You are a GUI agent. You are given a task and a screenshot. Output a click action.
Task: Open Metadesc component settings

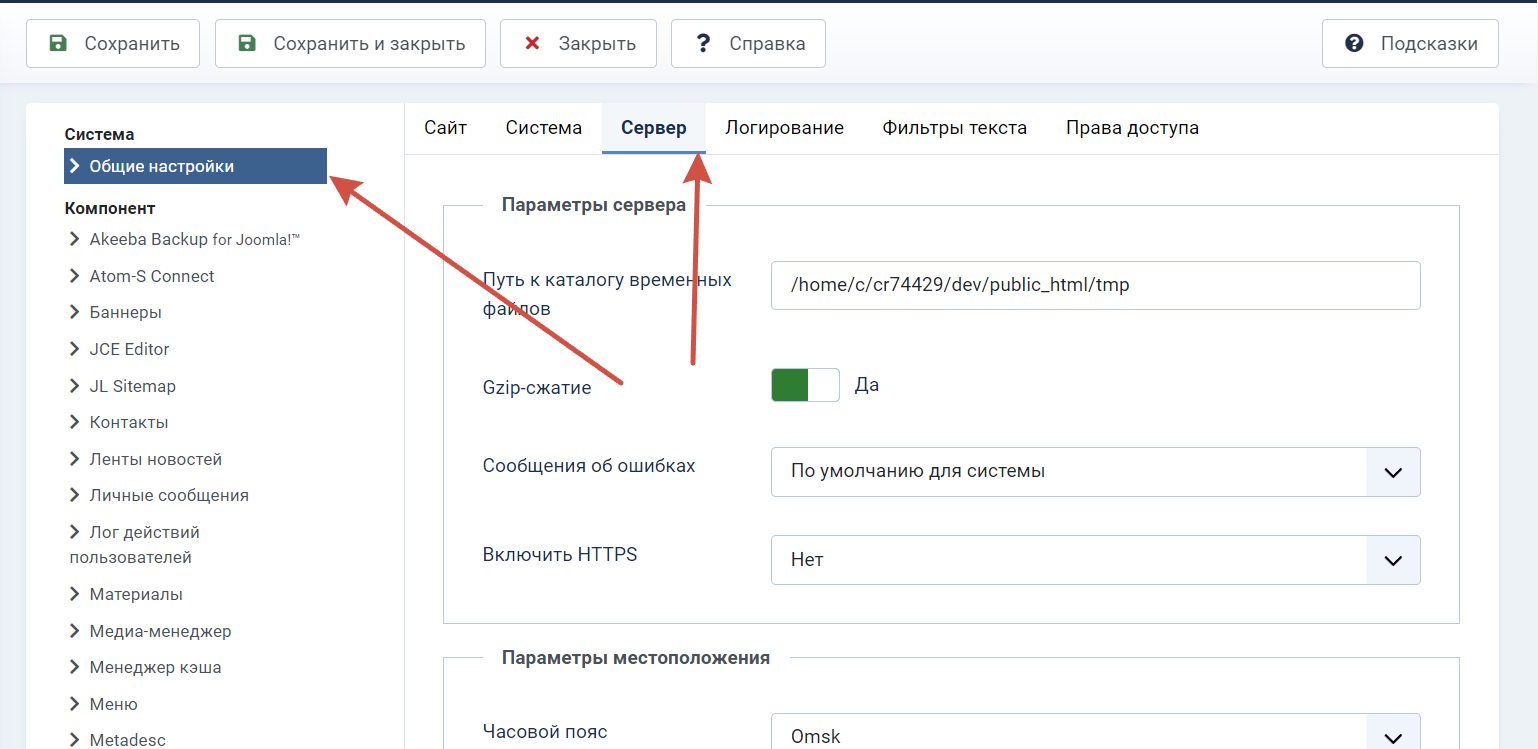(127, 740)
